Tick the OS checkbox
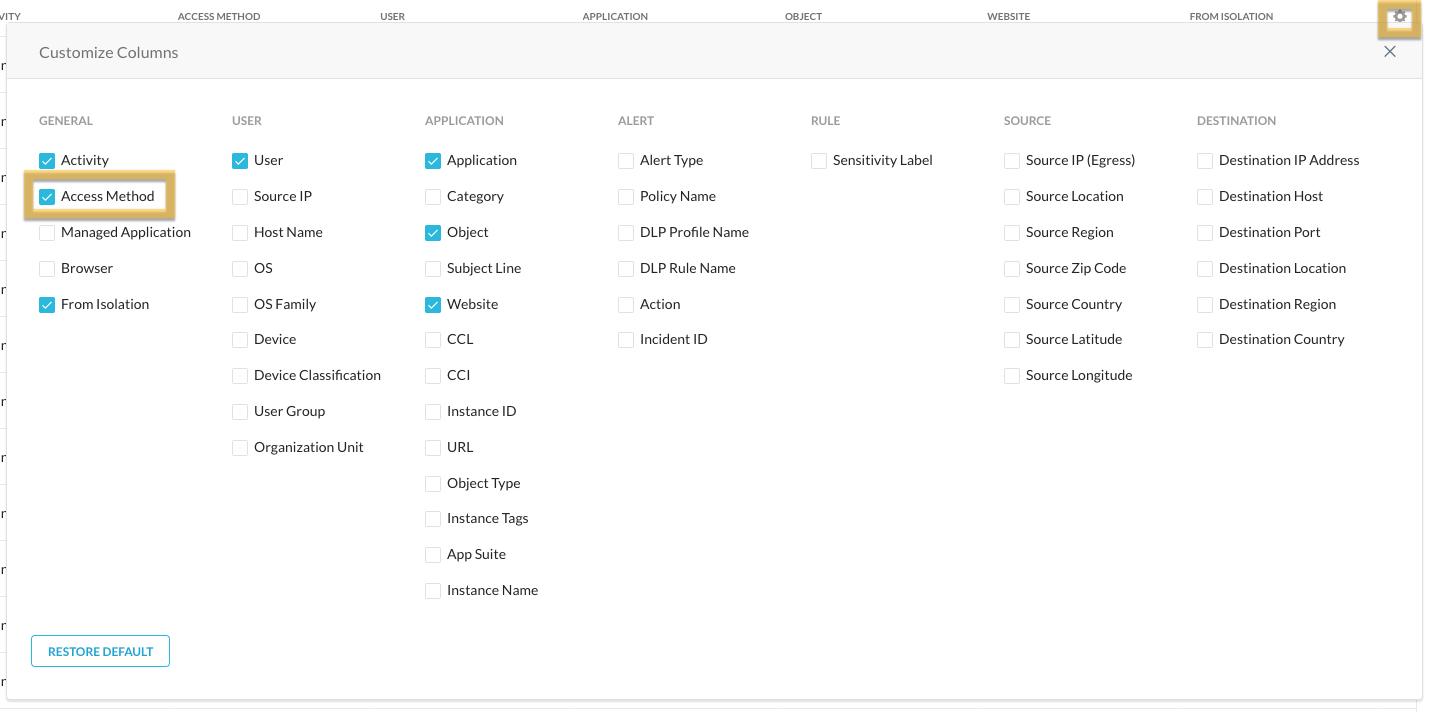This screenshot has height=712, width=1429. point(240,269)
